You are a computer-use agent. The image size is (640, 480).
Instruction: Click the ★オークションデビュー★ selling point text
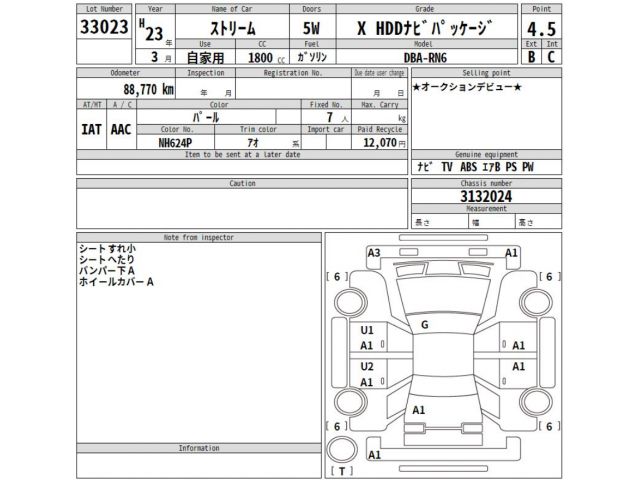point(467,87)
